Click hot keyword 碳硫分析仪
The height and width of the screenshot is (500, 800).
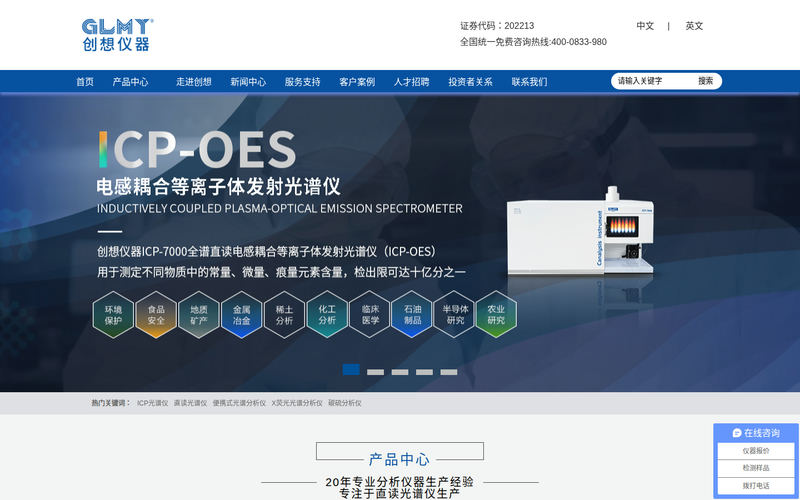(x=345, y=403)
